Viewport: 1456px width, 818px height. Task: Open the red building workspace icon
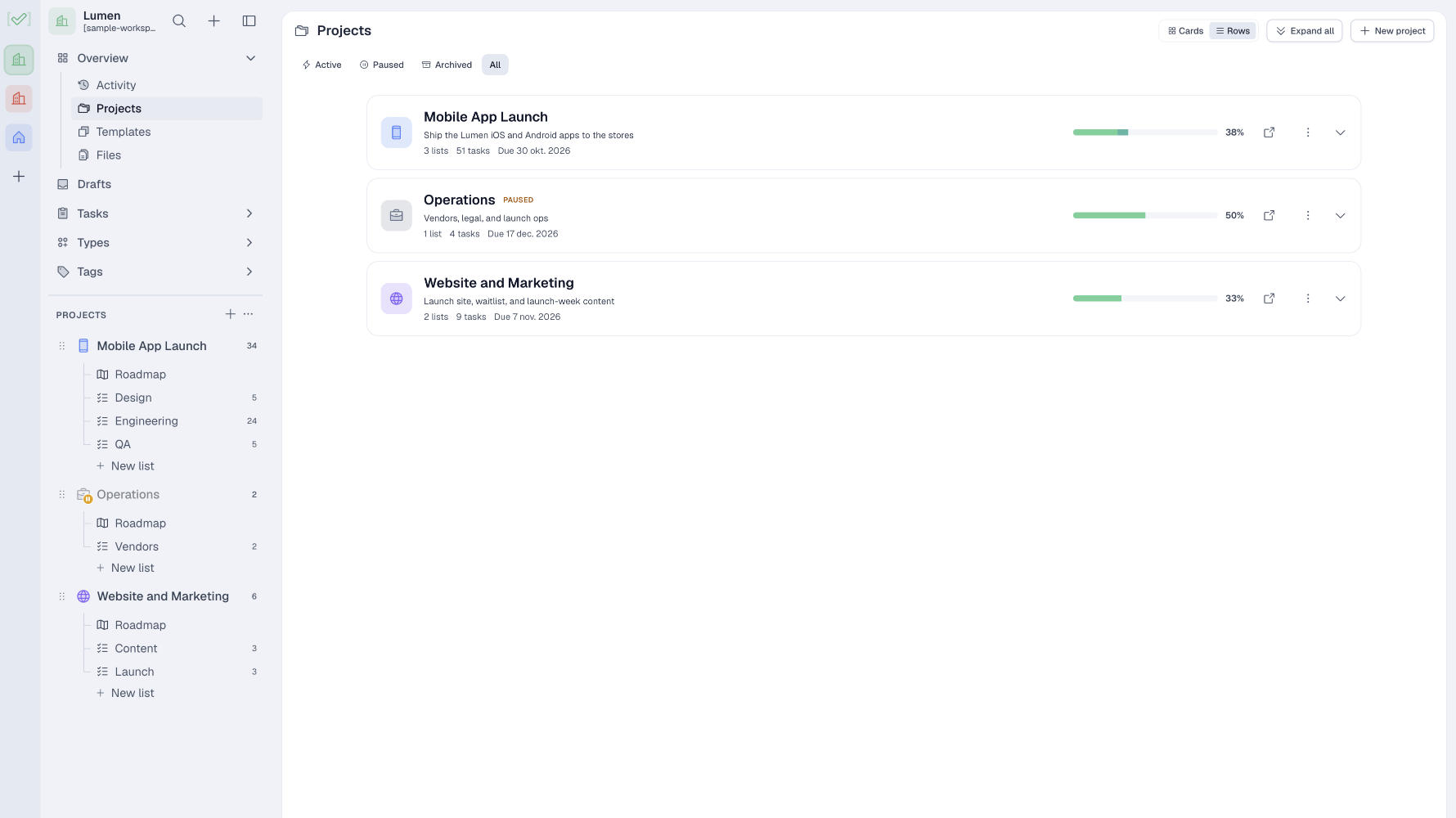click(x=19, y=99)
